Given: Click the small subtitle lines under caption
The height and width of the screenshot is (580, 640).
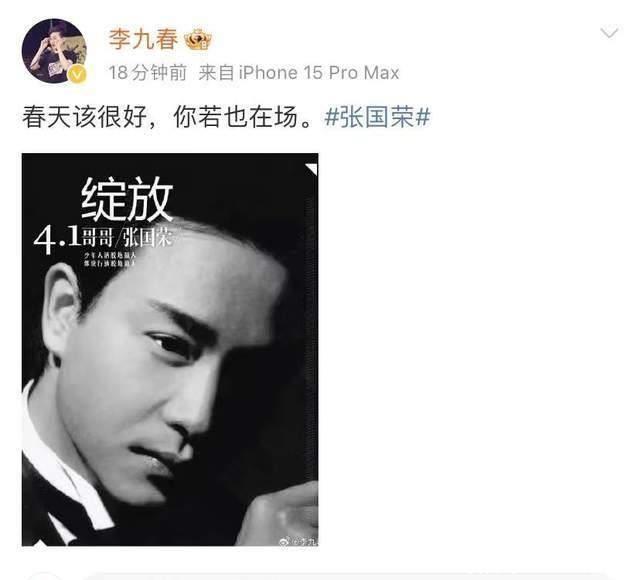Looking at the screenshot, I should 109,260.
